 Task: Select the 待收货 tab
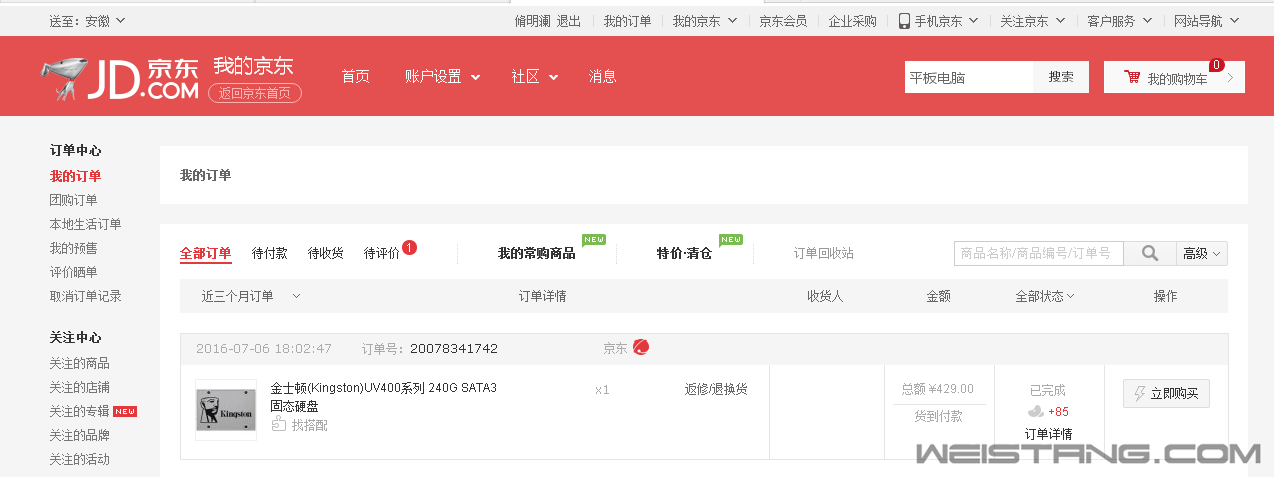(326, 254)
